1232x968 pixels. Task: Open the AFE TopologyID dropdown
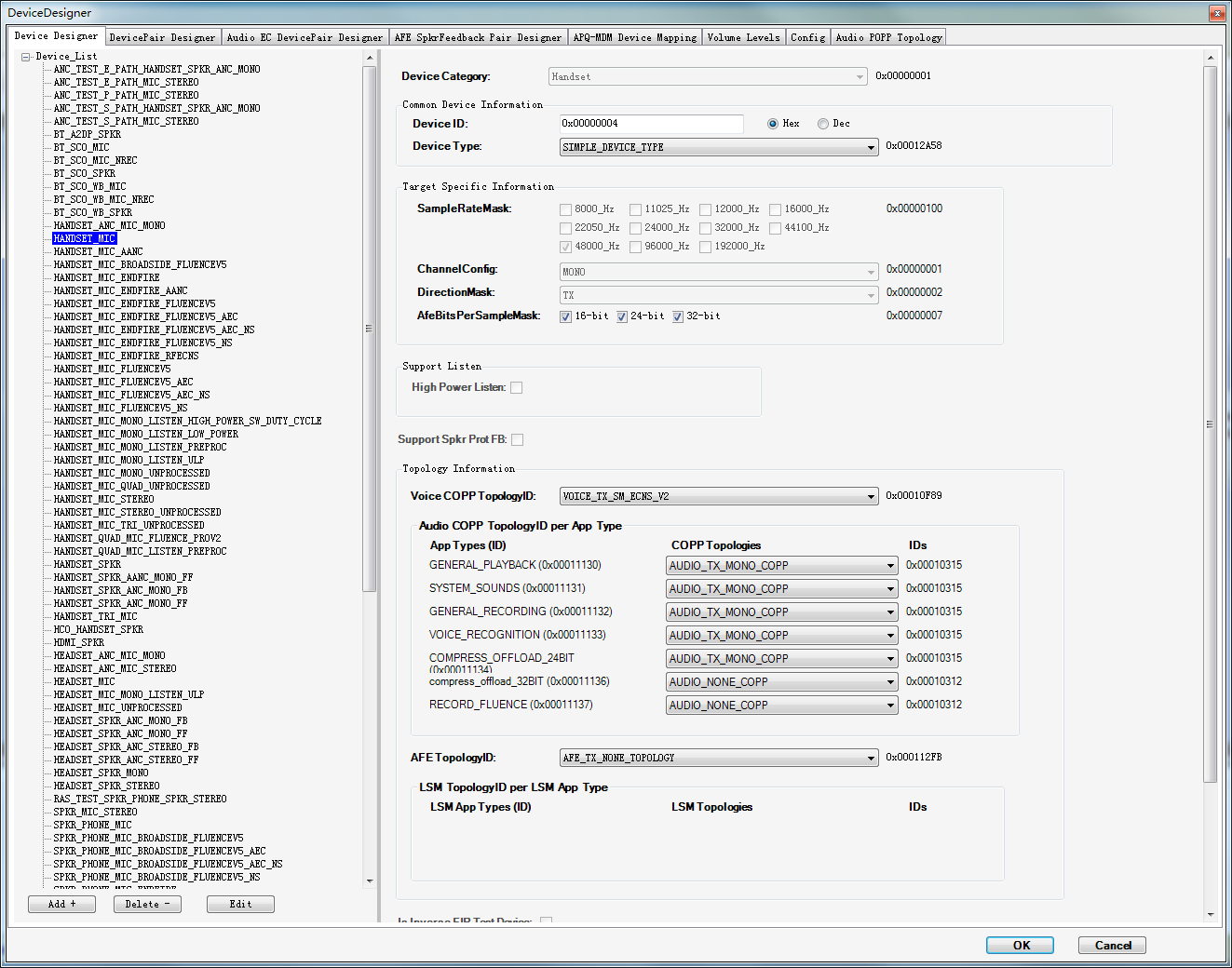(x=868, y=758)
